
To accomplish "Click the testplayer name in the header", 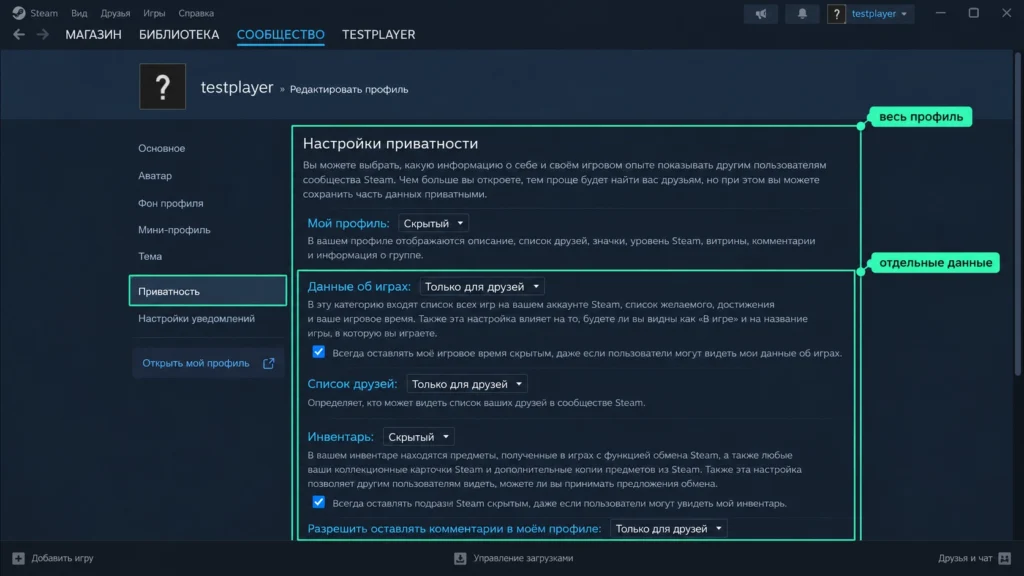I will pyautogui.click(x=236, y=88).
